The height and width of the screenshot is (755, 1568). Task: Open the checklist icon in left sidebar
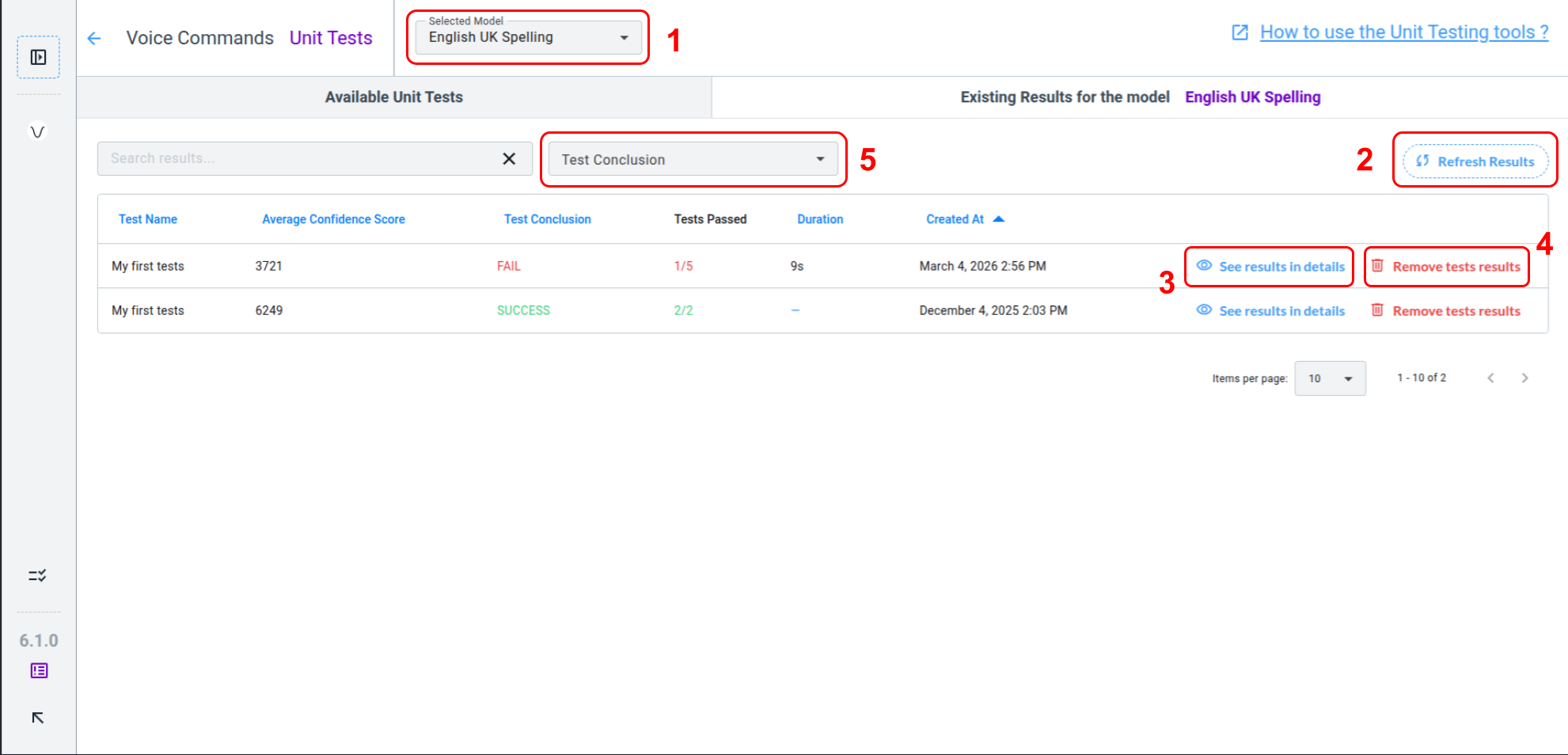click(37, 575)
